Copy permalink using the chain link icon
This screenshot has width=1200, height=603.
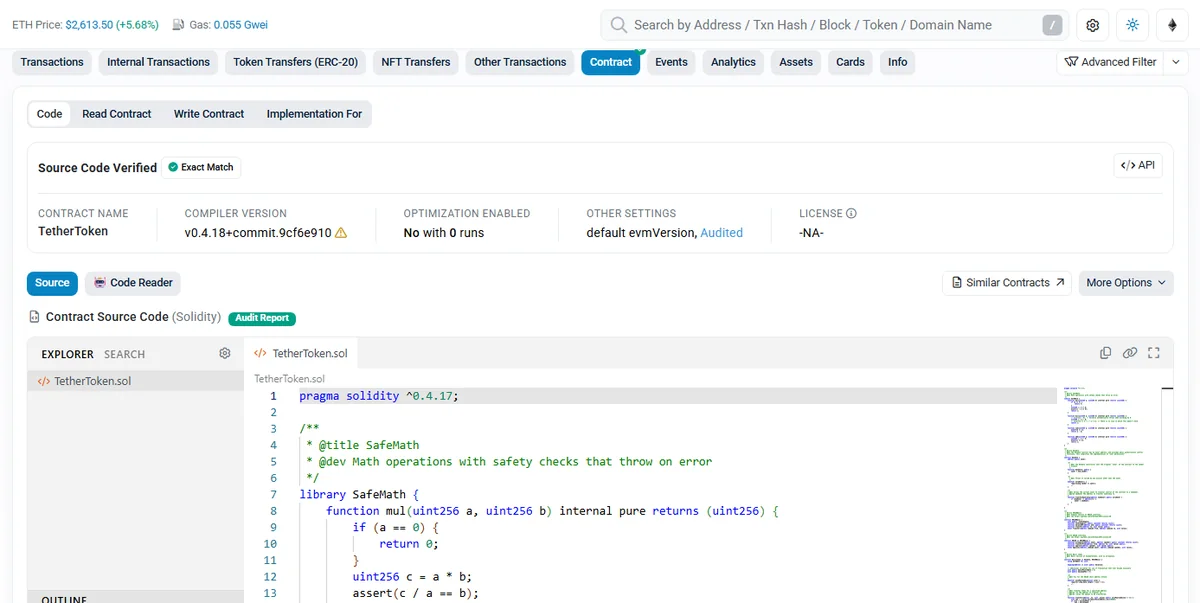click(1129, 353)
